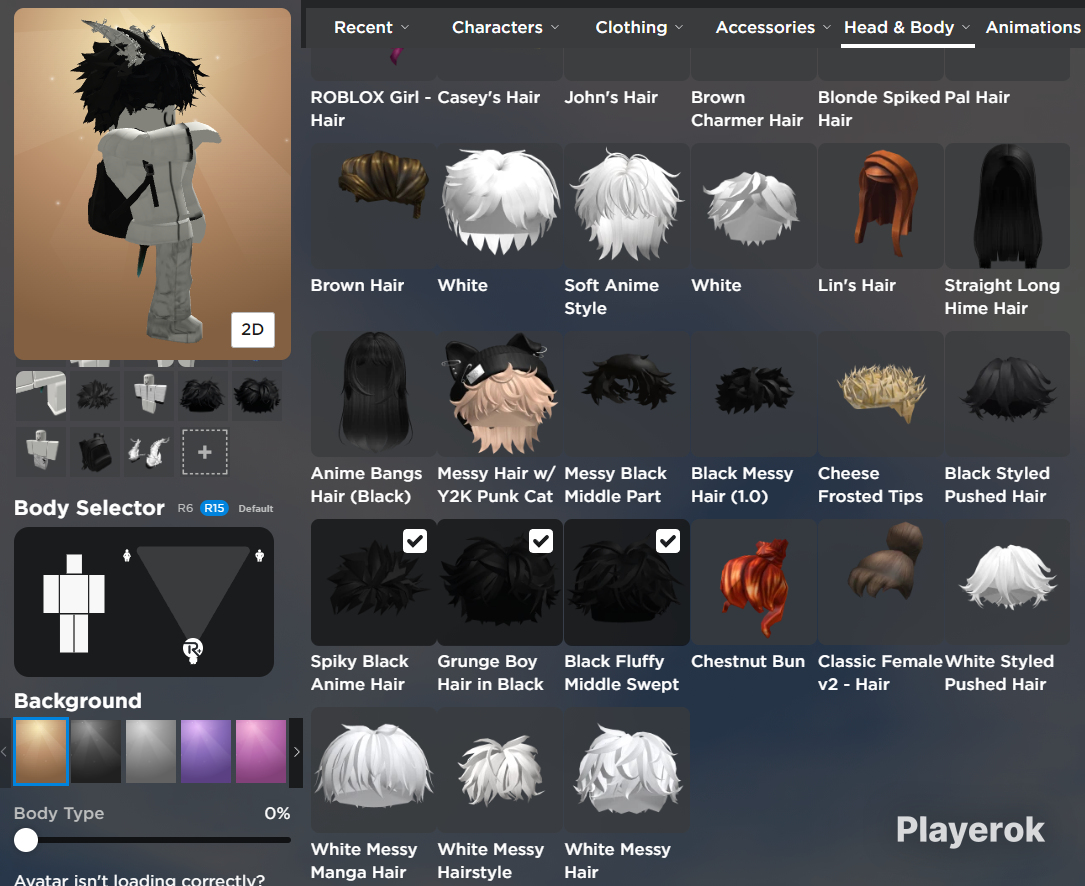Select R6 body option

tap(185, 508)
